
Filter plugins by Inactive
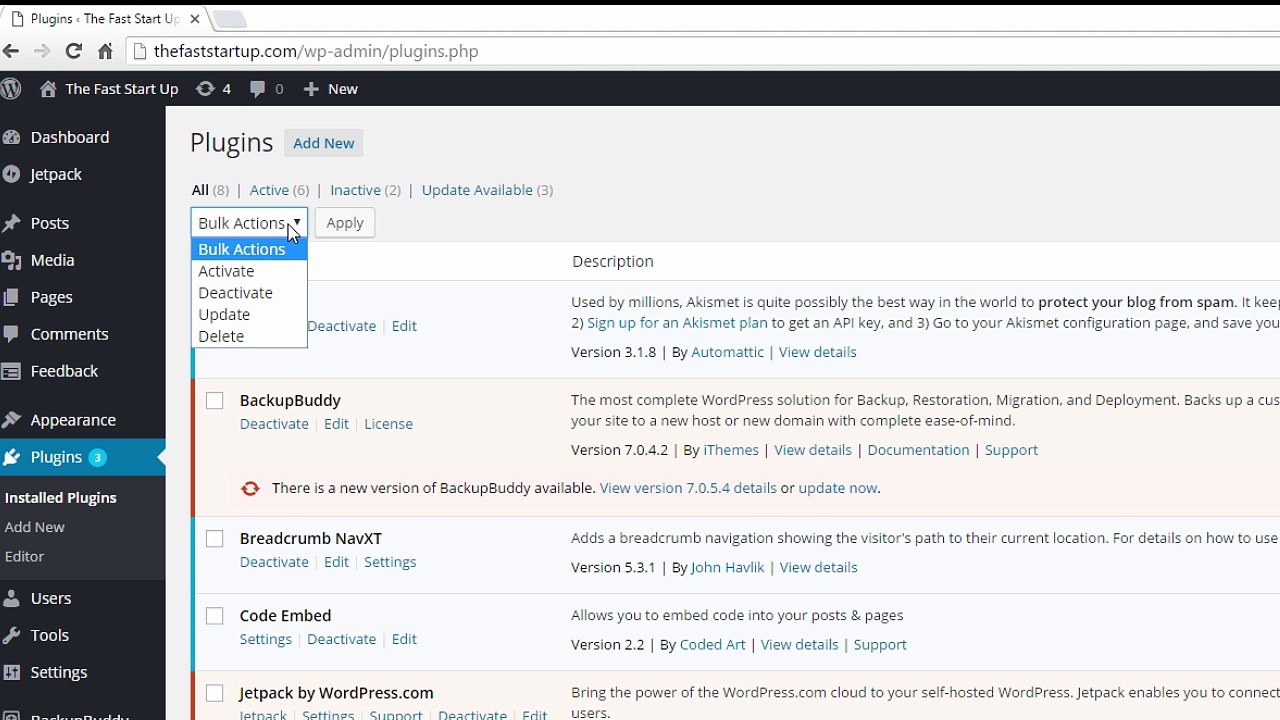pyautogui.click(x=355, y=190)
